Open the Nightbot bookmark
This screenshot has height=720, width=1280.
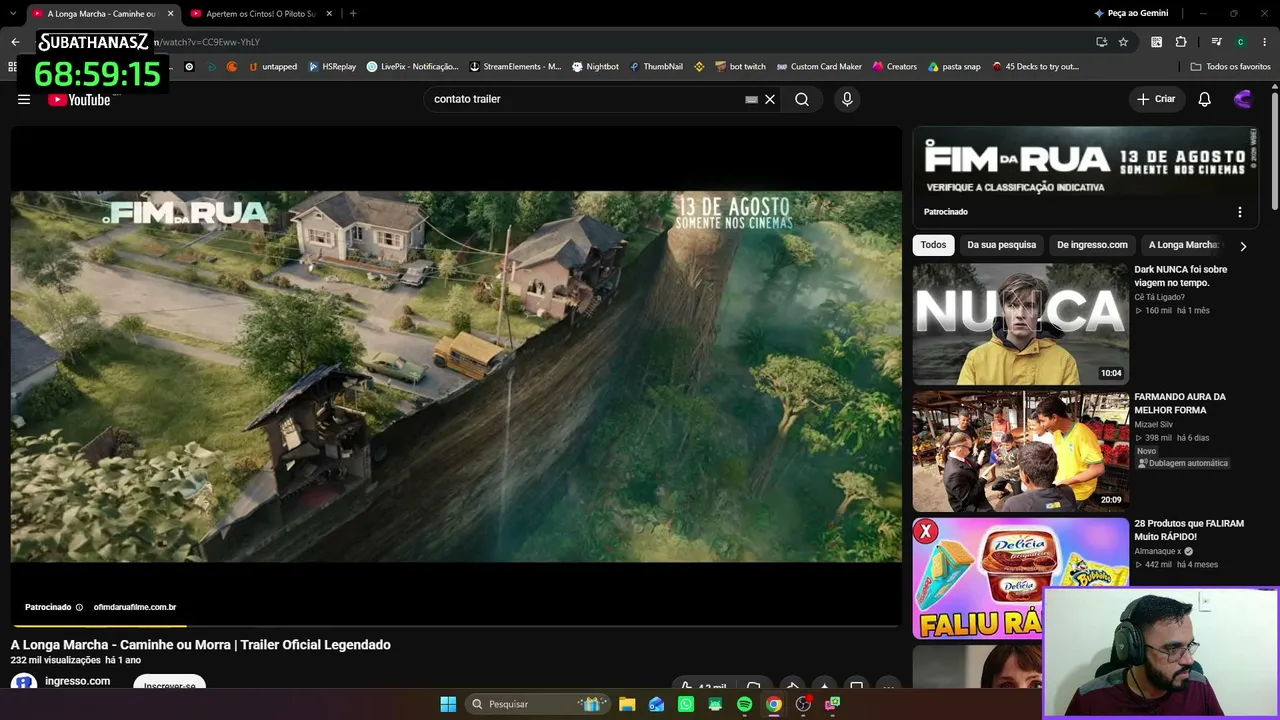pos(595,67)
